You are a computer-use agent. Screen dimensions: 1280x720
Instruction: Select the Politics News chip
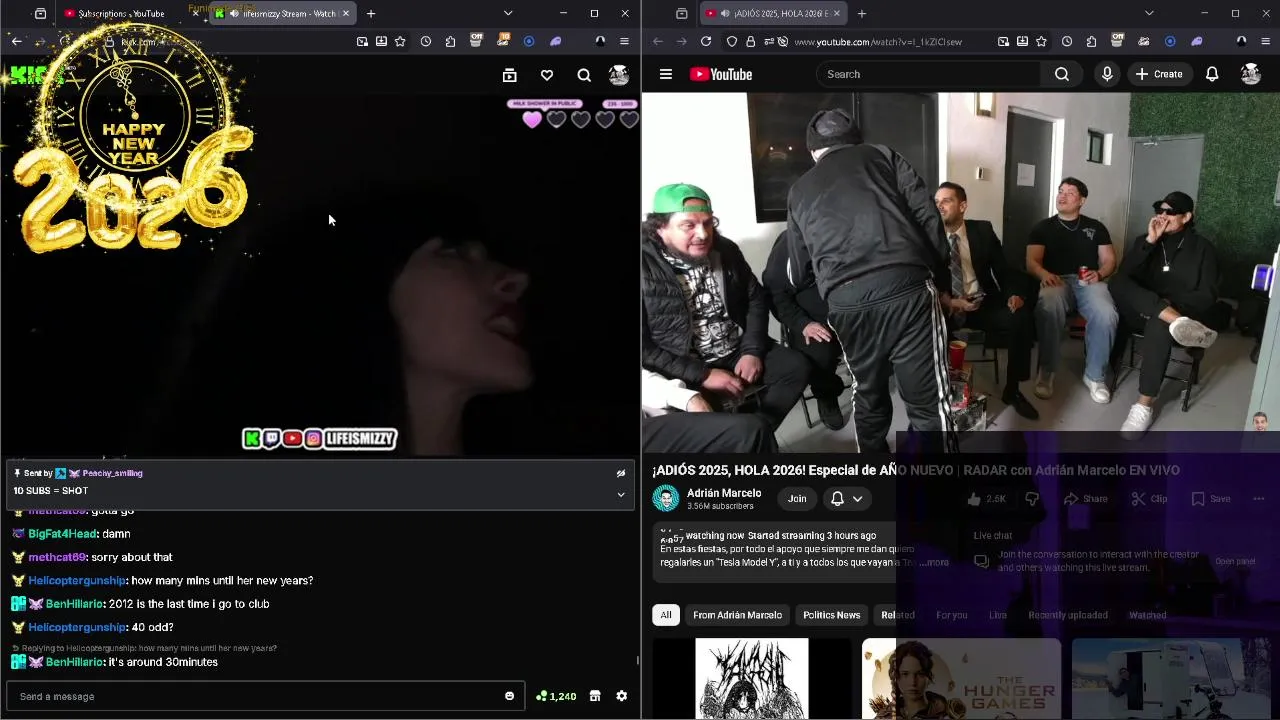pos(832,615)
